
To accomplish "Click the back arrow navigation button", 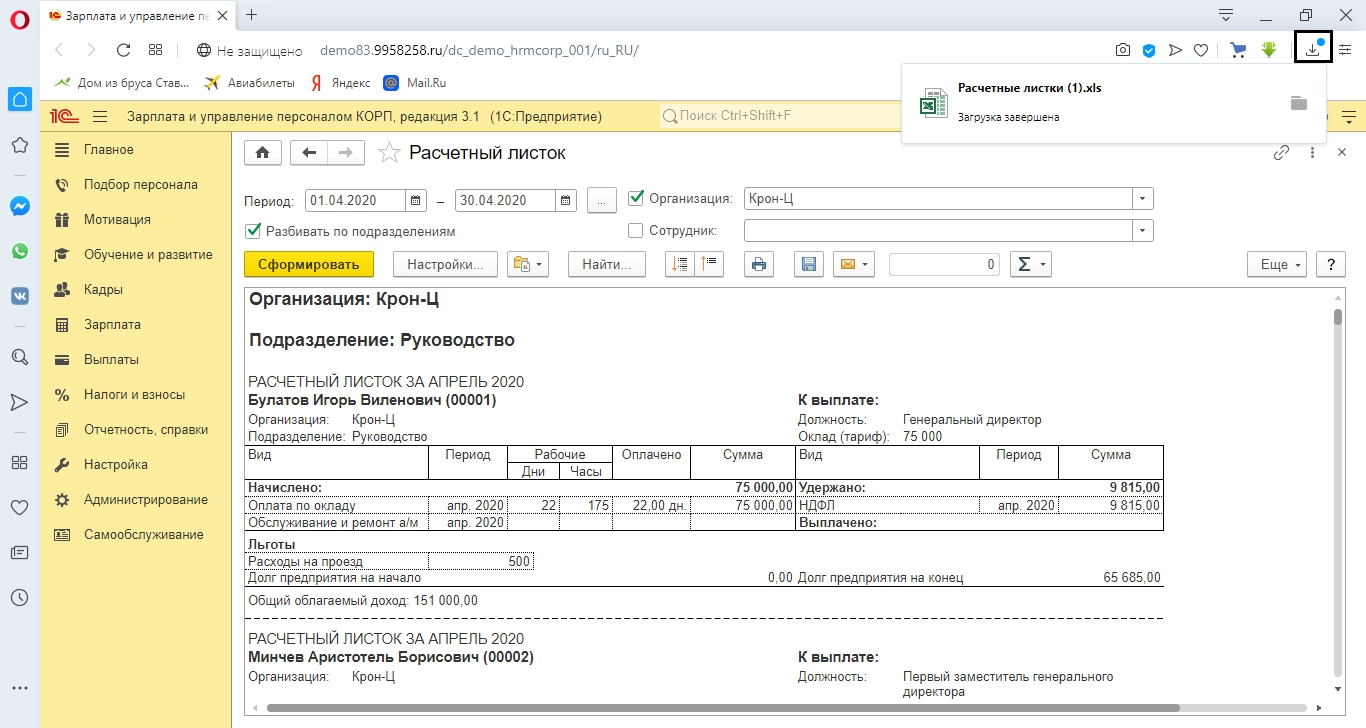I will [x=309, y=153].
